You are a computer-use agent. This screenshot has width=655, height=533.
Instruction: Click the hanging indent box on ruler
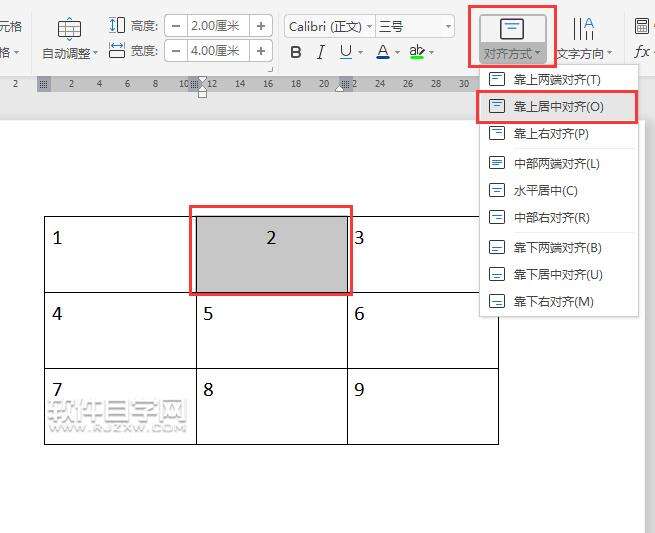[202, 94]
